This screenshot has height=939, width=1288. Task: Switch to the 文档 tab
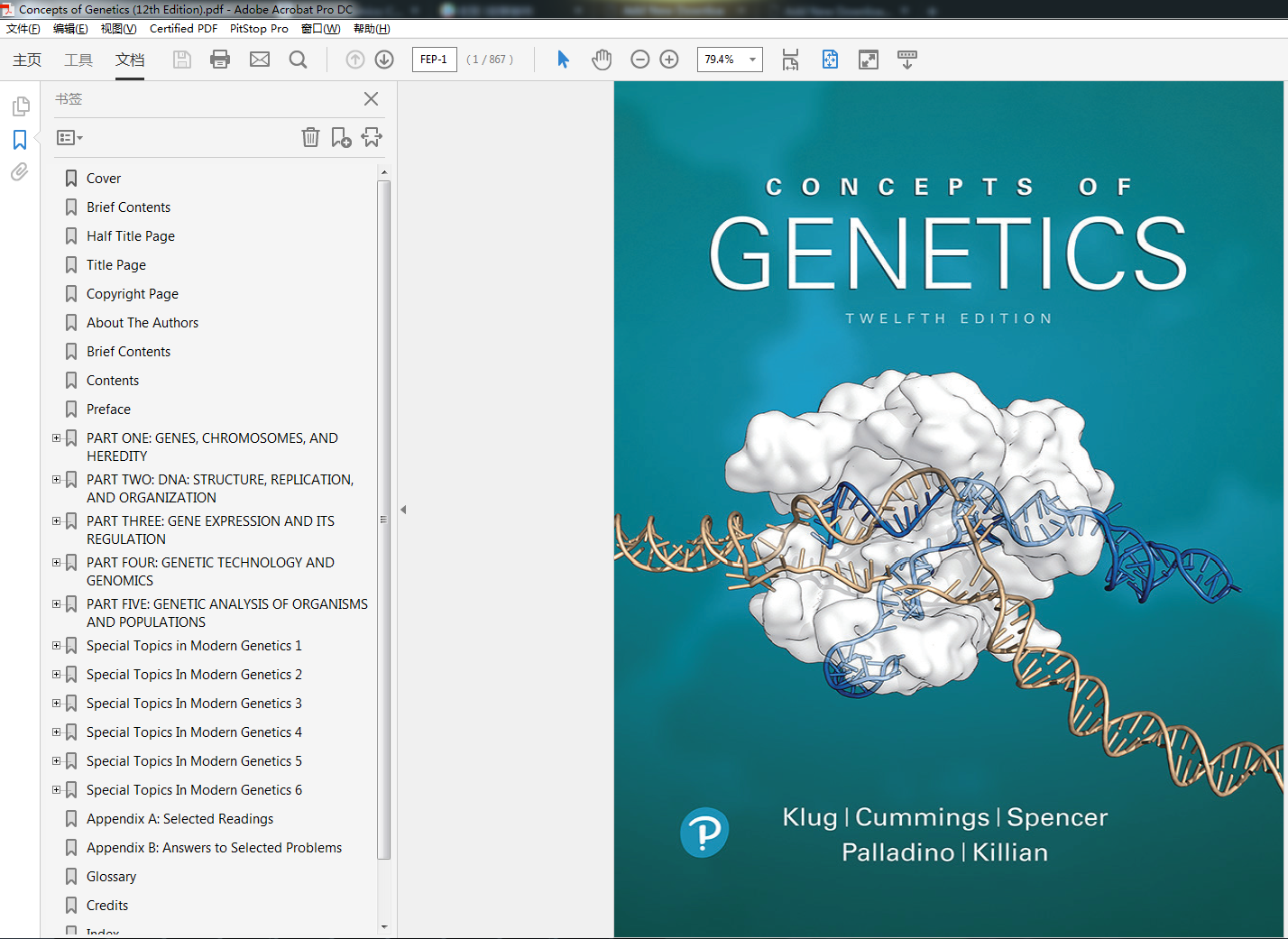pyautogui.click(x=130, y=60)
